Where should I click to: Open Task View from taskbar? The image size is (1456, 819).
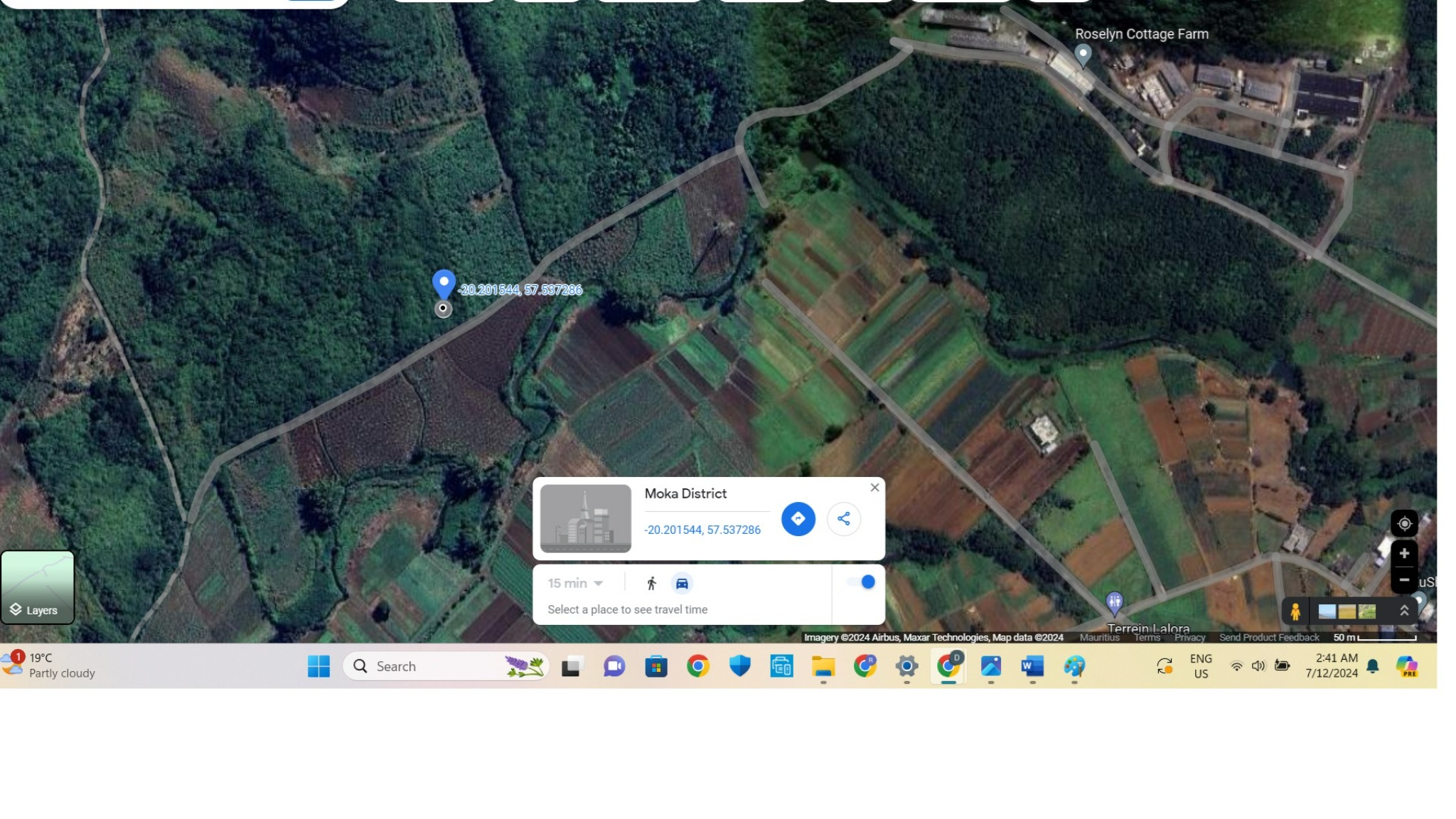[x=572, y=666]
